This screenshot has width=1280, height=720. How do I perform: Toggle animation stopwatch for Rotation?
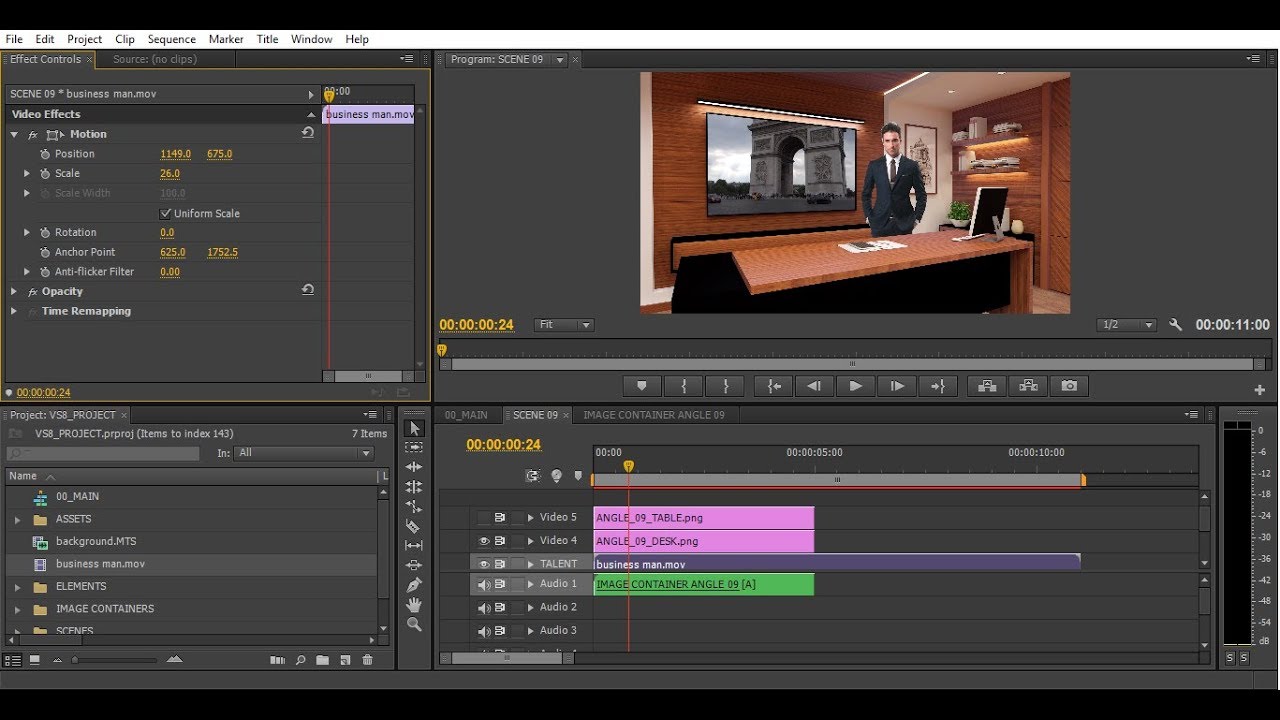tap(44, 232)
